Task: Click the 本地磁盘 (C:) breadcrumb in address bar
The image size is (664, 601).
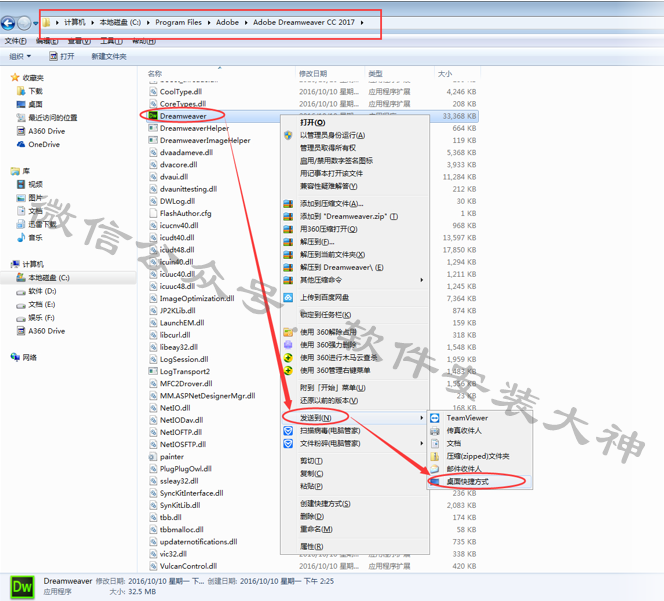Action: point(120,22)
